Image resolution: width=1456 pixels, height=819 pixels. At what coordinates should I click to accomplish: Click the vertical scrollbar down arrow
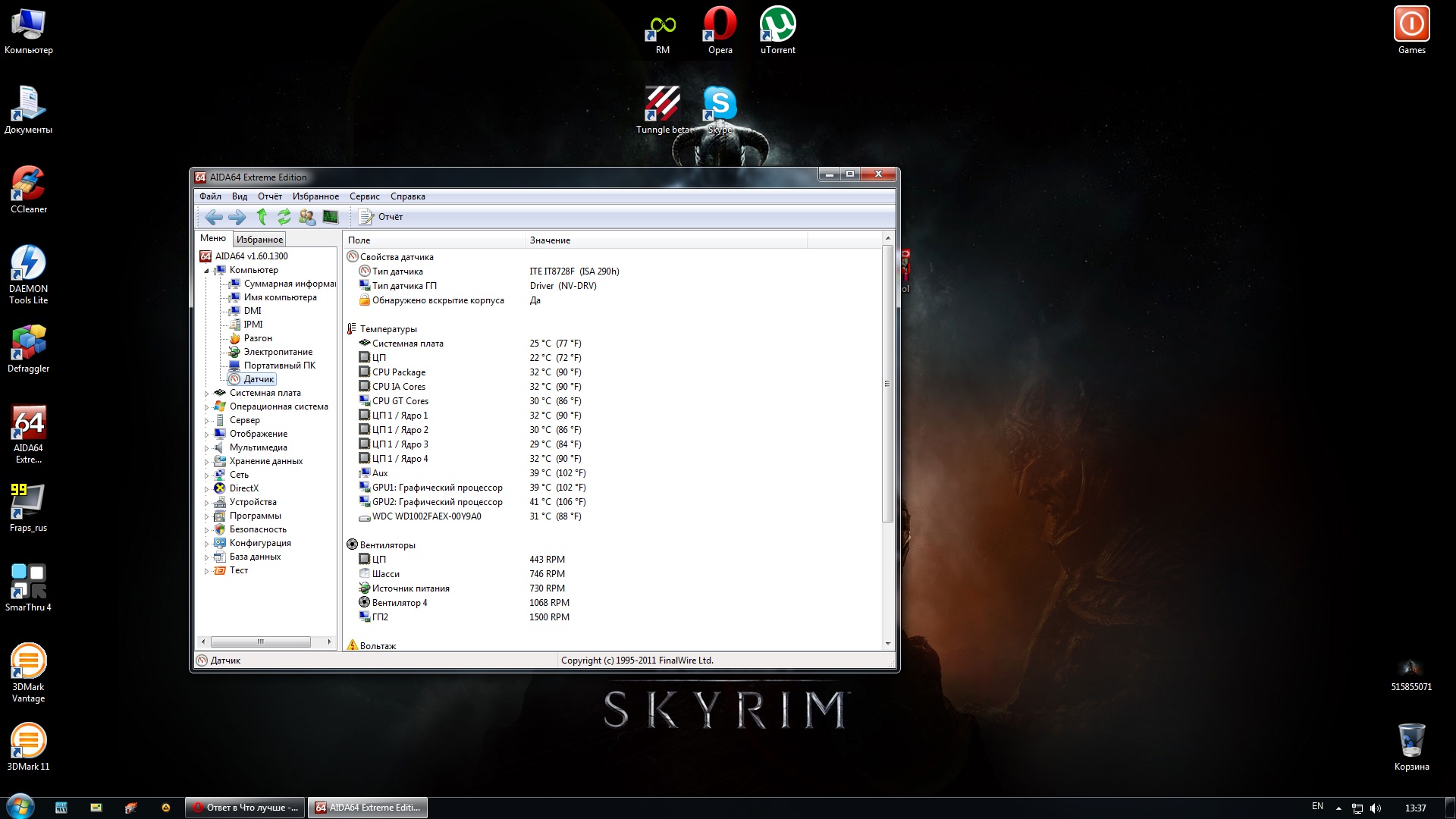[888, 644]
